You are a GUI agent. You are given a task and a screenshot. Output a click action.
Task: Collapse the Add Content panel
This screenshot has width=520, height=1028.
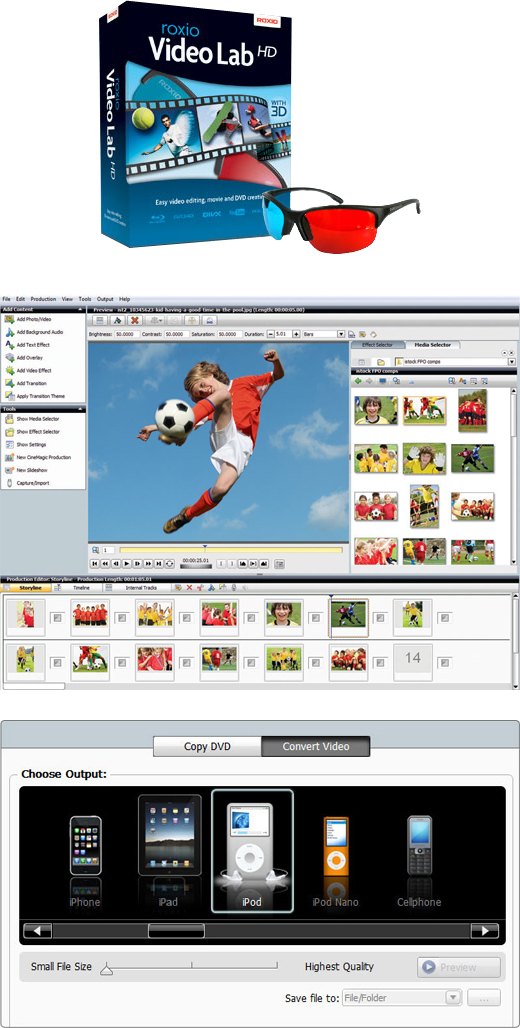79,309
